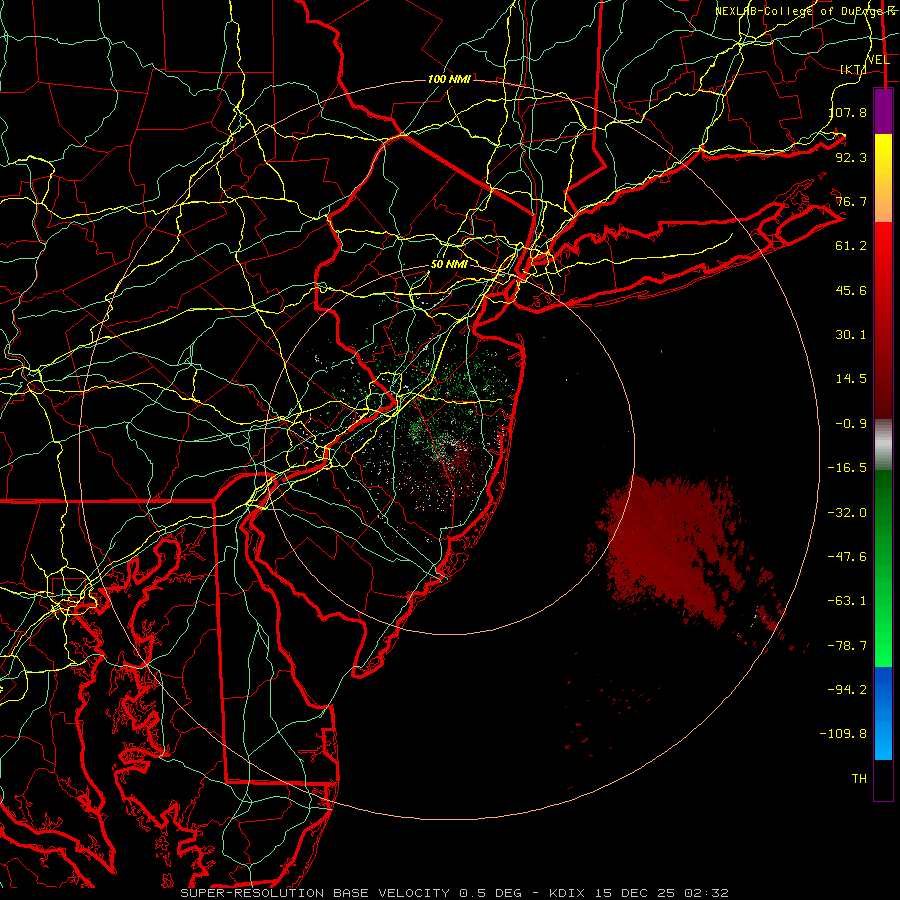Screen dimensions: 900x900
Task: Pick the purple segment of the velocity color bar
Action: 883,112
